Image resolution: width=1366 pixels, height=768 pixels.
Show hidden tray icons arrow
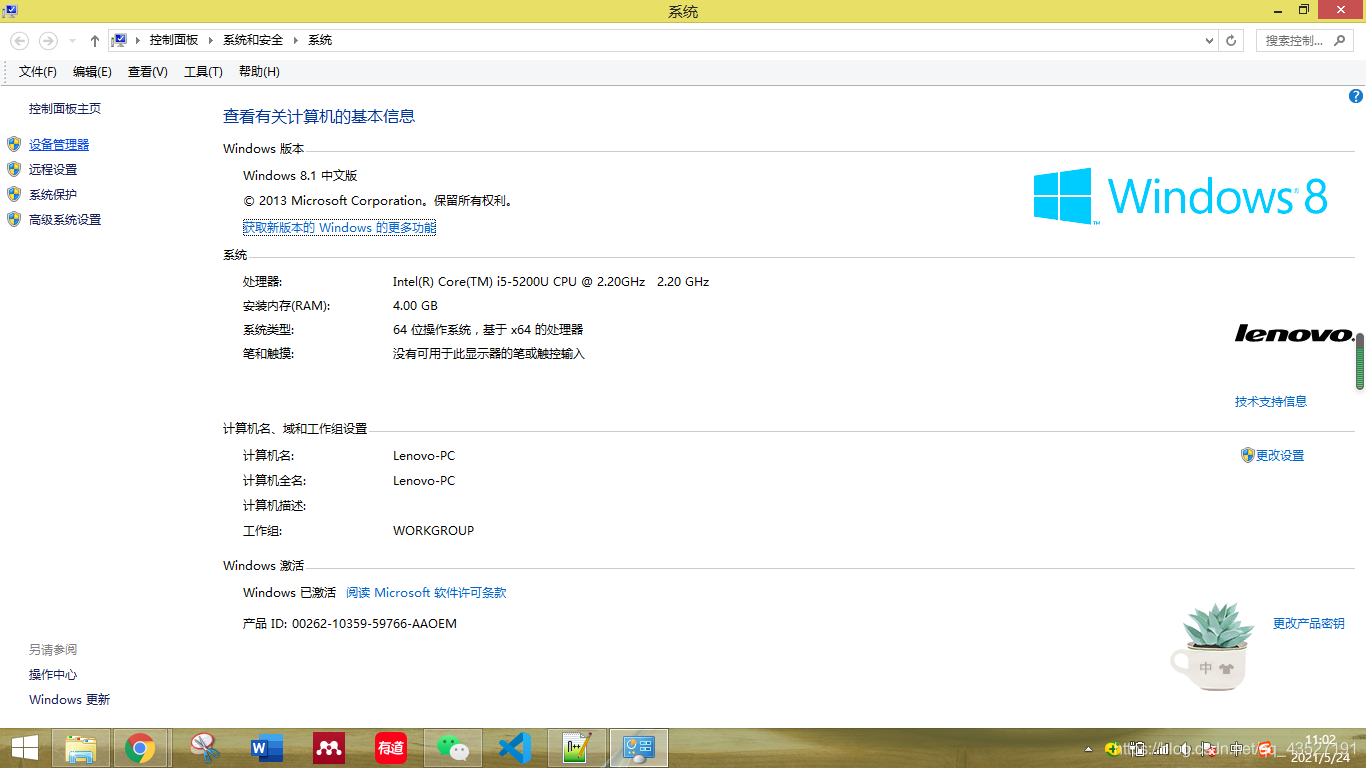[x=1088, y=749]
